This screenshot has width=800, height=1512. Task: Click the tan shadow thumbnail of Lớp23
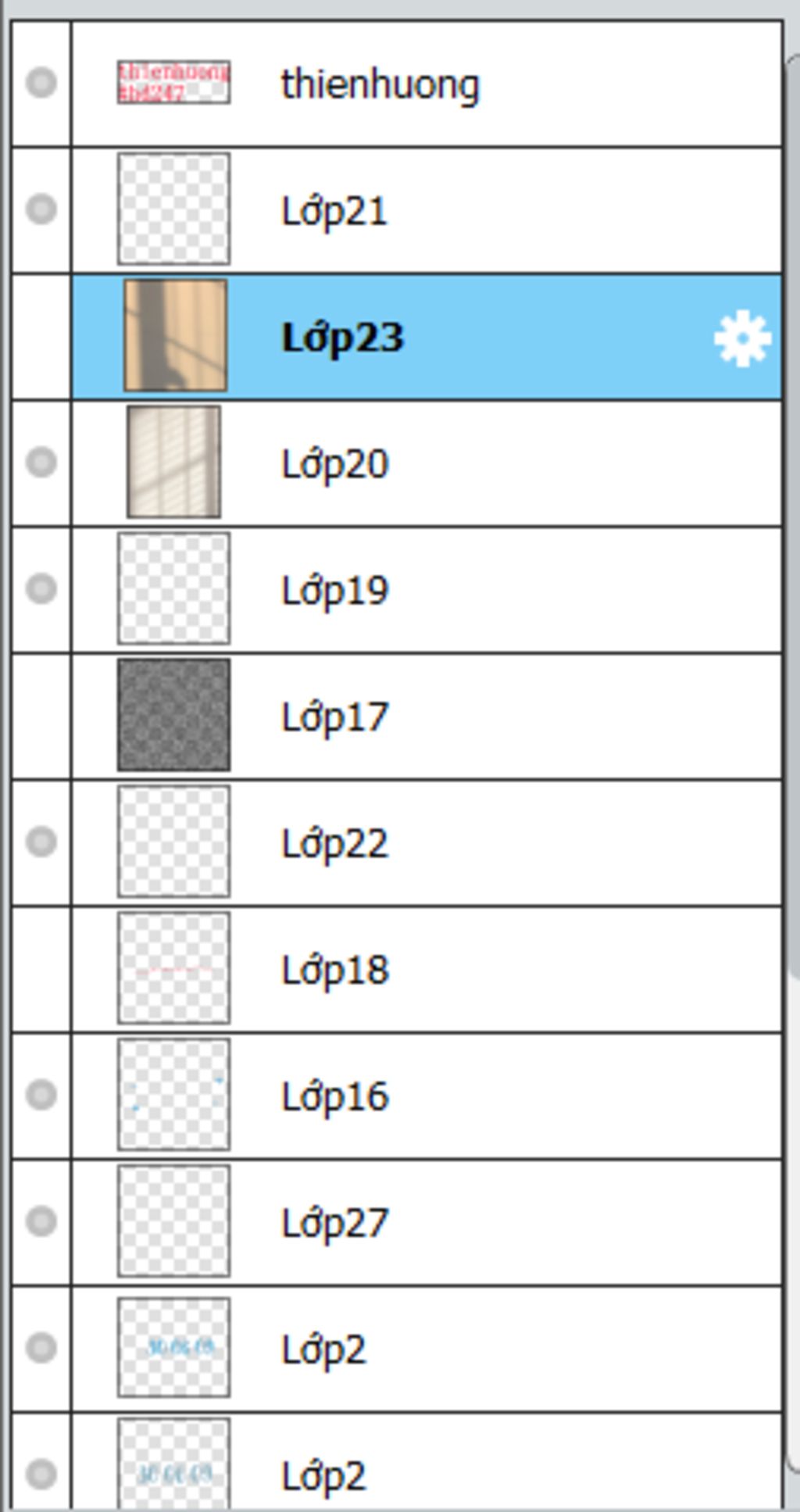click(175, 335)
